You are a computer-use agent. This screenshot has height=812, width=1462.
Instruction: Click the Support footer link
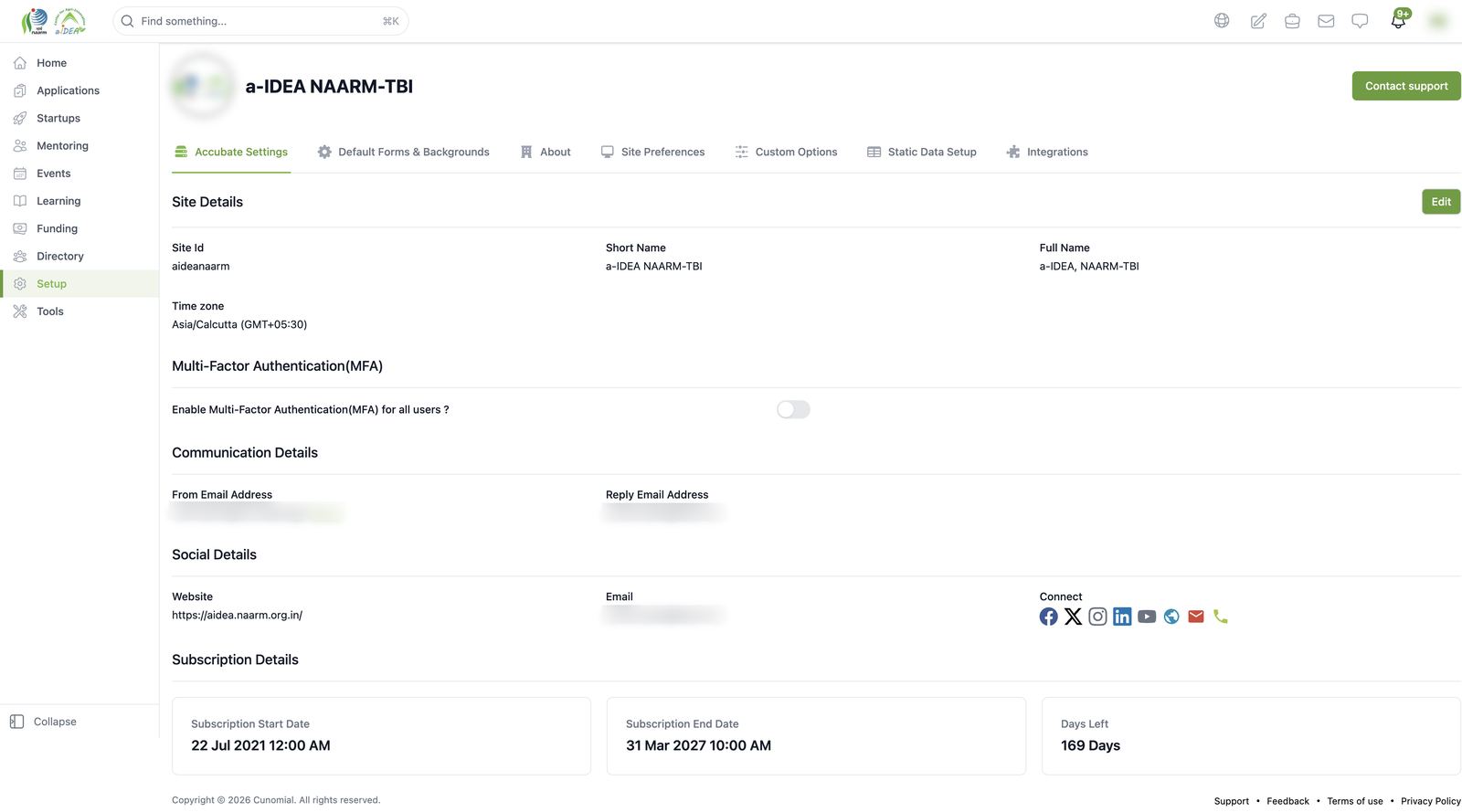coord(1232,801)
